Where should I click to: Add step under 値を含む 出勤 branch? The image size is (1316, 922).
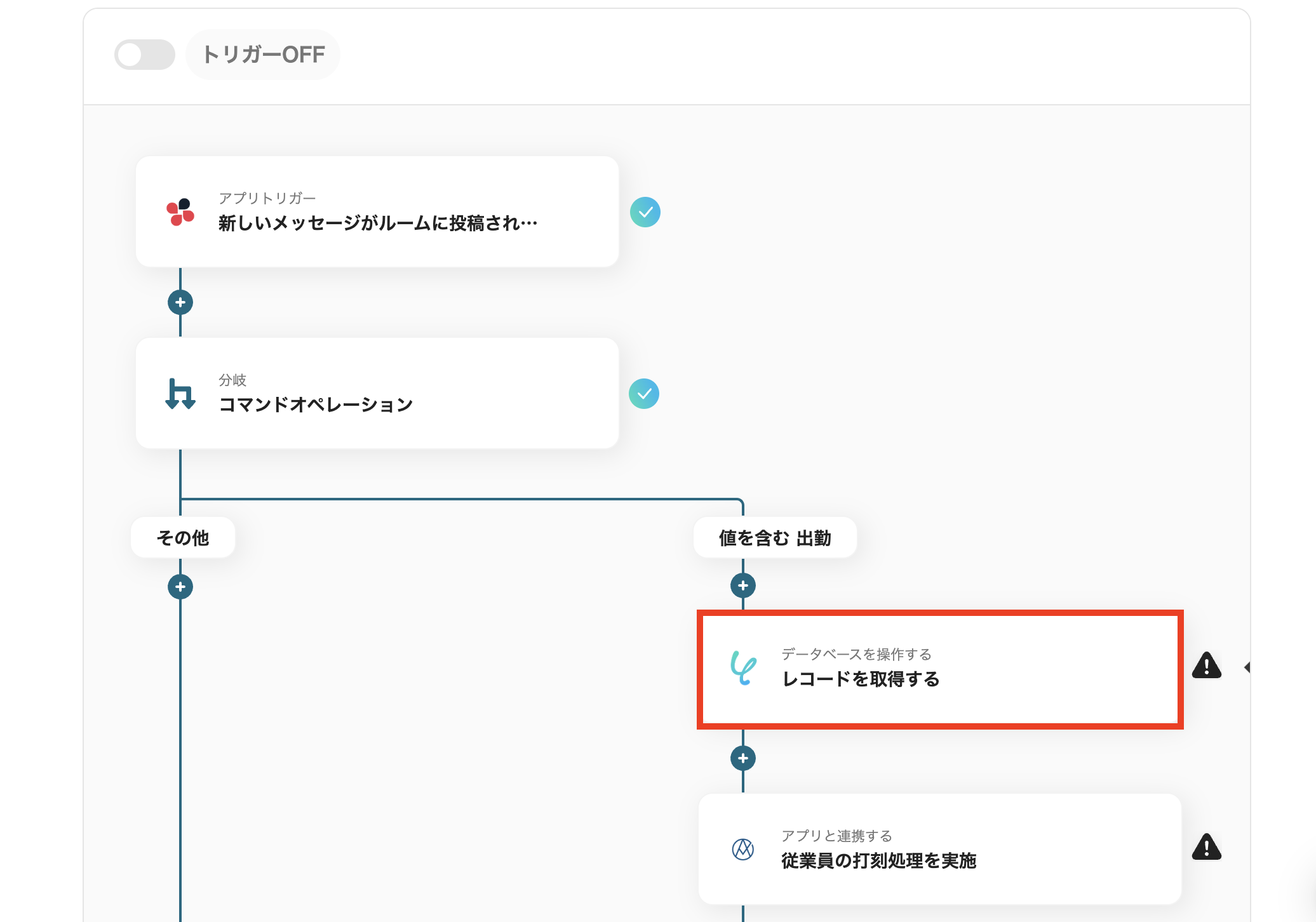[743, 585]
